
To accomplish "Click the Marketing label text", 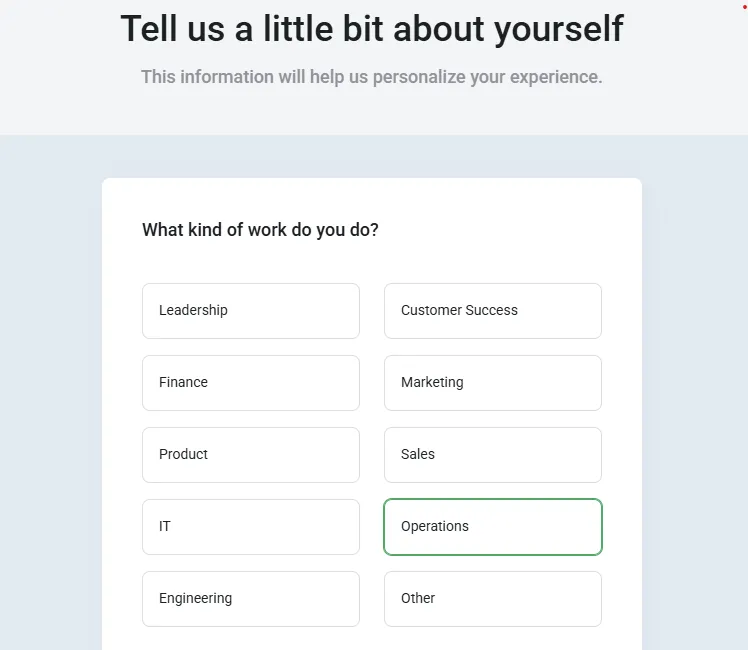I will [432, 383].
